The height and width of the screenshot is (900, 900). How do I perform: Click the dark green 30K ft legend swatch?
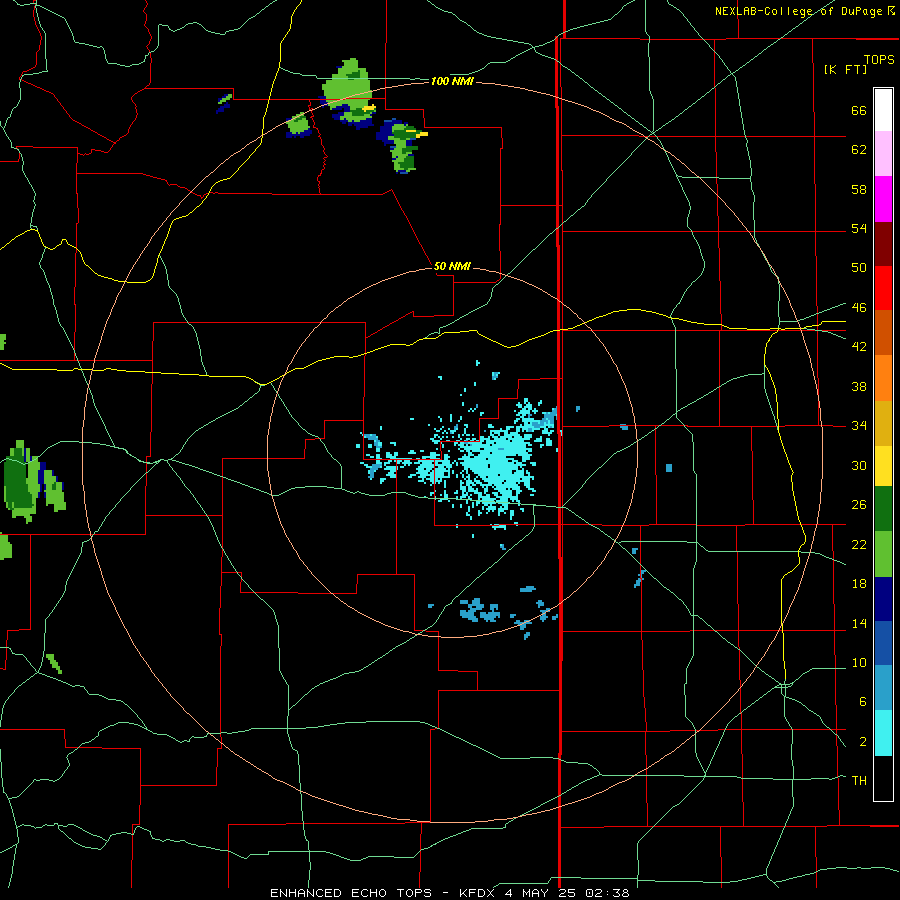(x=883, y=509)
